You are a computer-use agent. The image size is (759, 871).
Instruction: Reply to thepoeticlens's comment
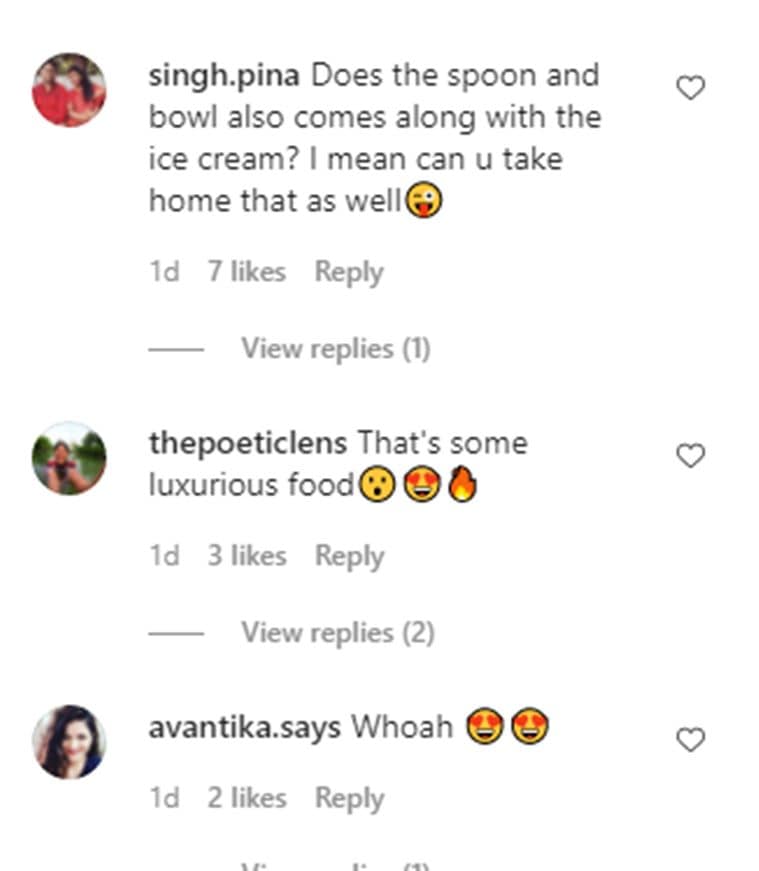pyautogui.click(x=349, y=556)
